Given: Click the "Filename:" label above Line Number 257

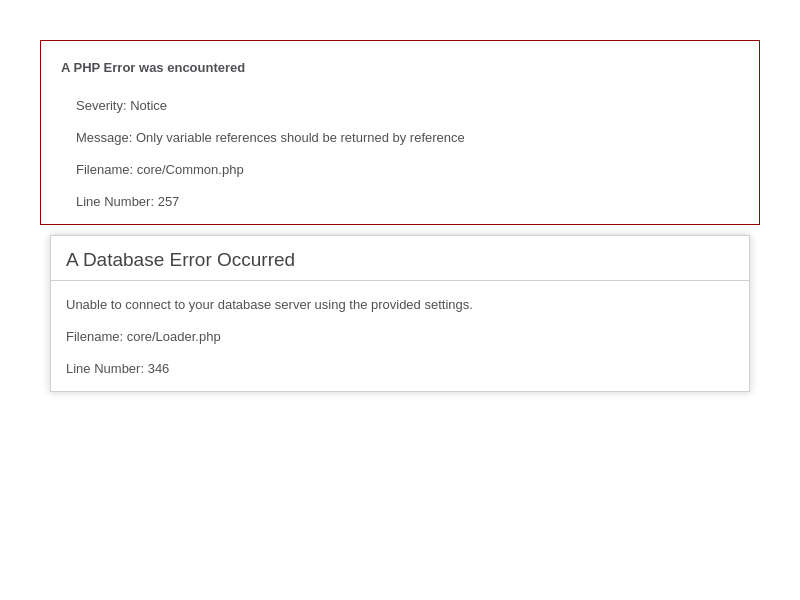Looking at the screenshot, I should click(104, 170).
